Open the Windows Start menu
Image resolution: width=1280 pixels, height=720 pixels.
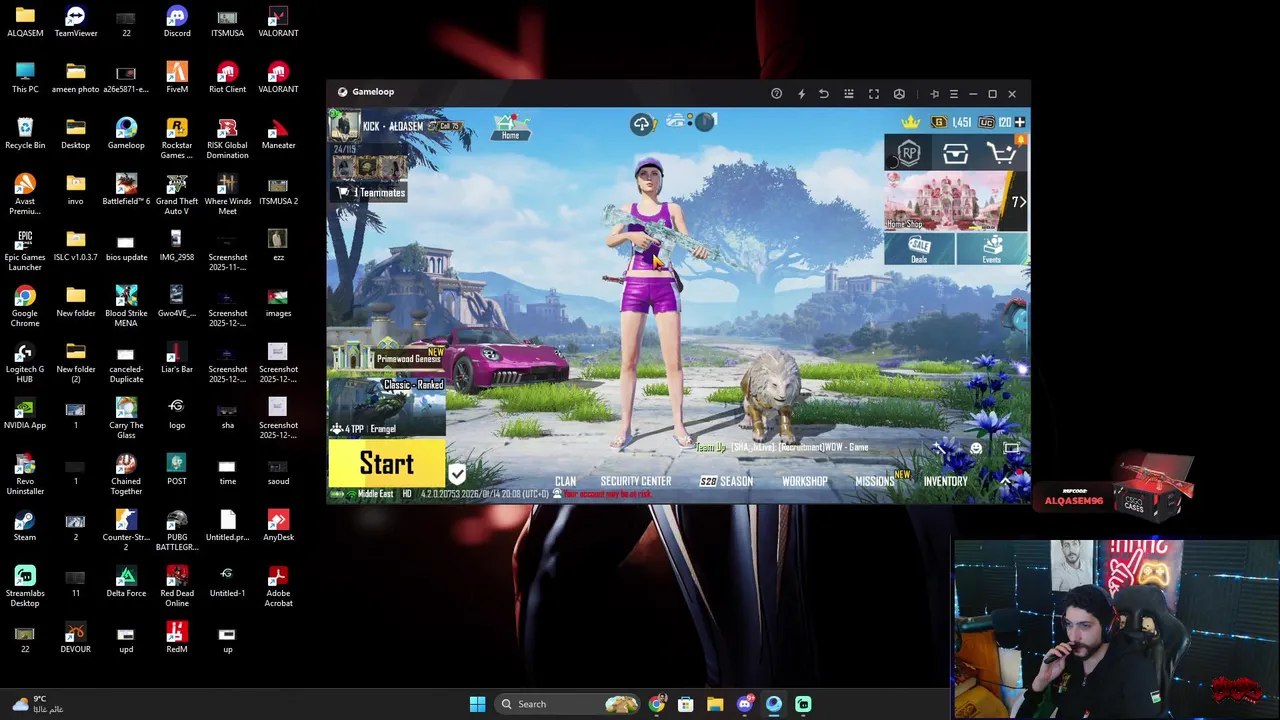pos(477,704)
